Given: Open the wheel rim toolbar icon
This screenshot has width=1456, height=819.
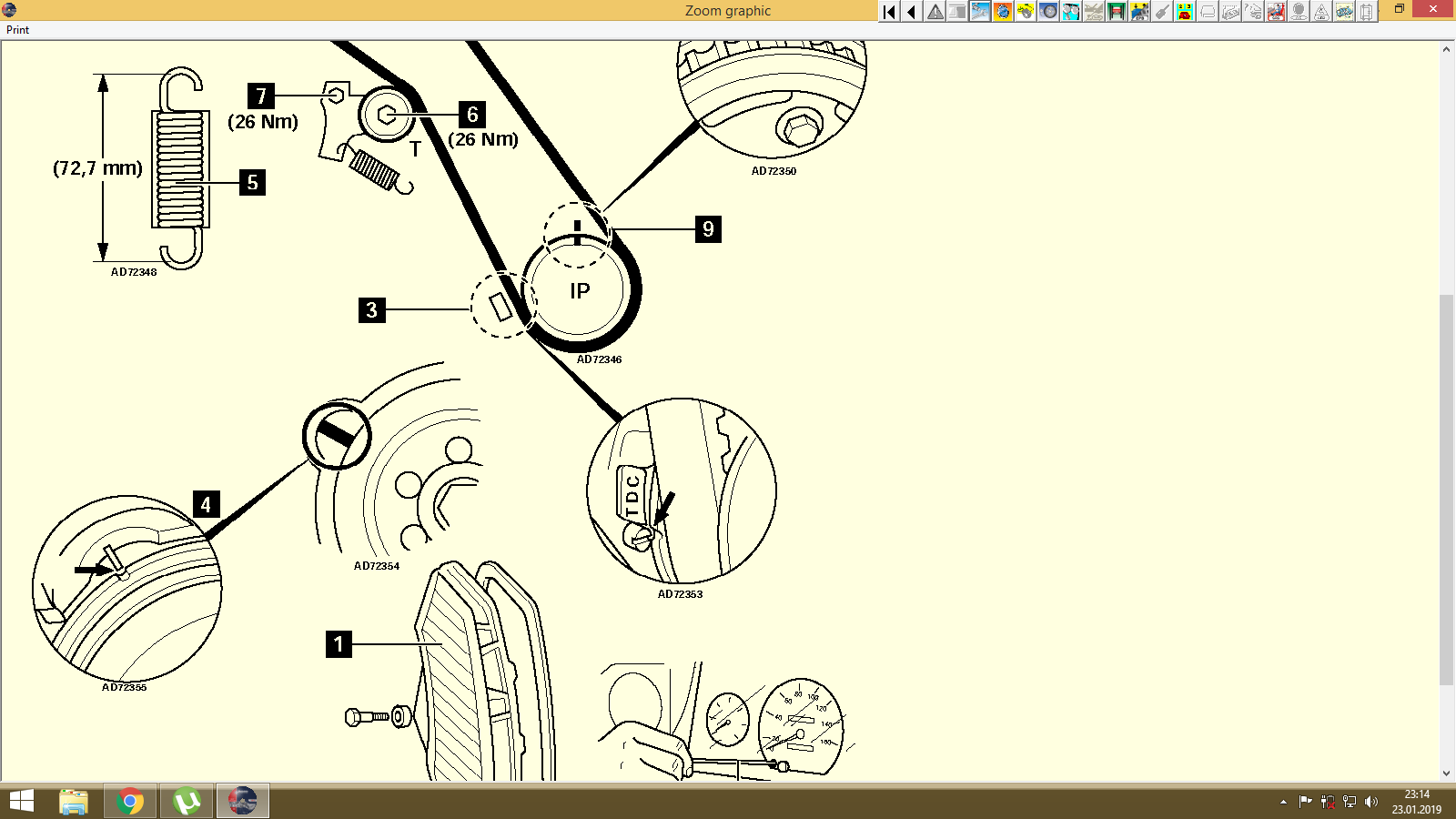Looking at the screenshot, I should [1048, 11].
